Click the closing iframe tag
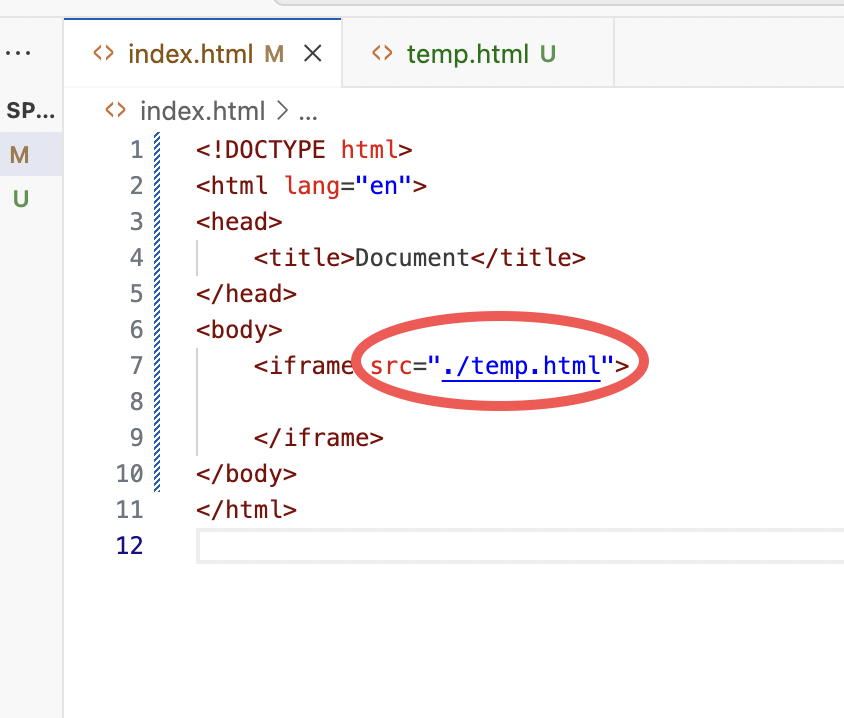This screenshot has height=718, width=844. (319, 438)
